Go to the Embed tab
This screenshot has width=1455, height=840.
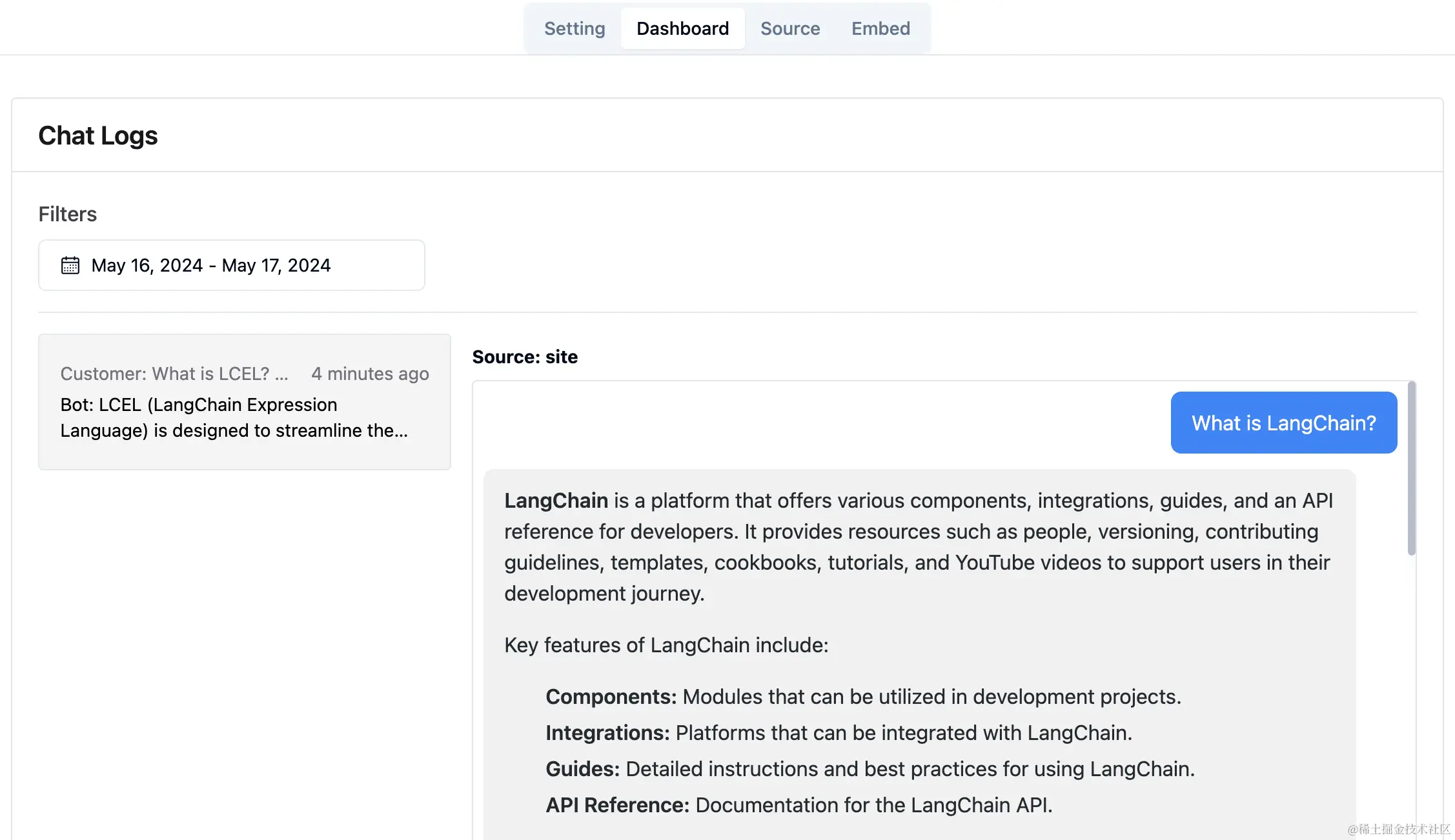(880, 28)
